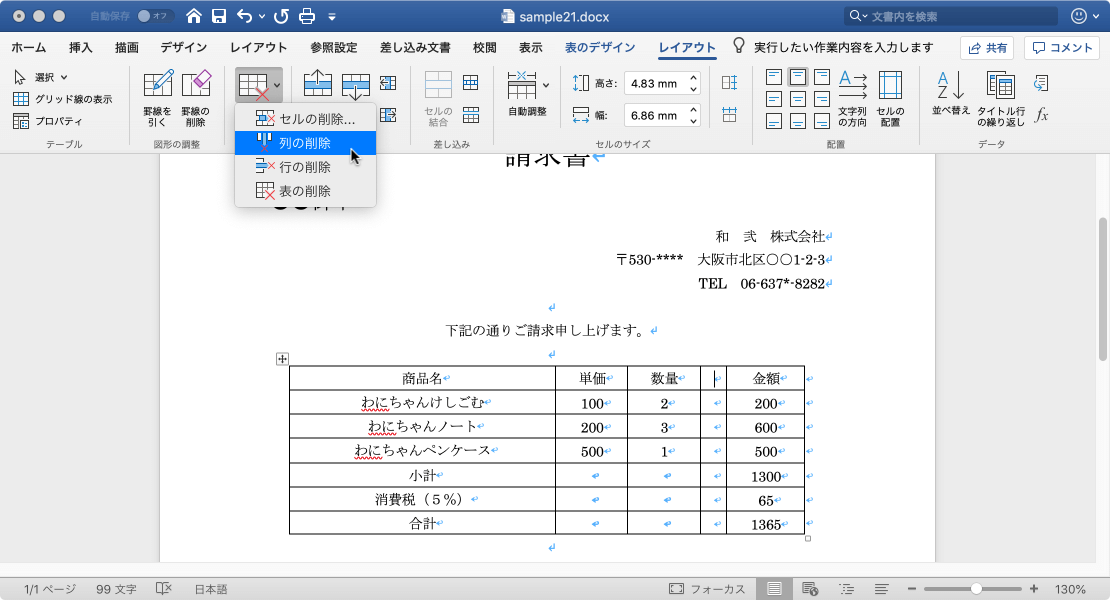
Task: Open the AutoFit (自動調整) dropdown
Action: [x=528, y=93]
